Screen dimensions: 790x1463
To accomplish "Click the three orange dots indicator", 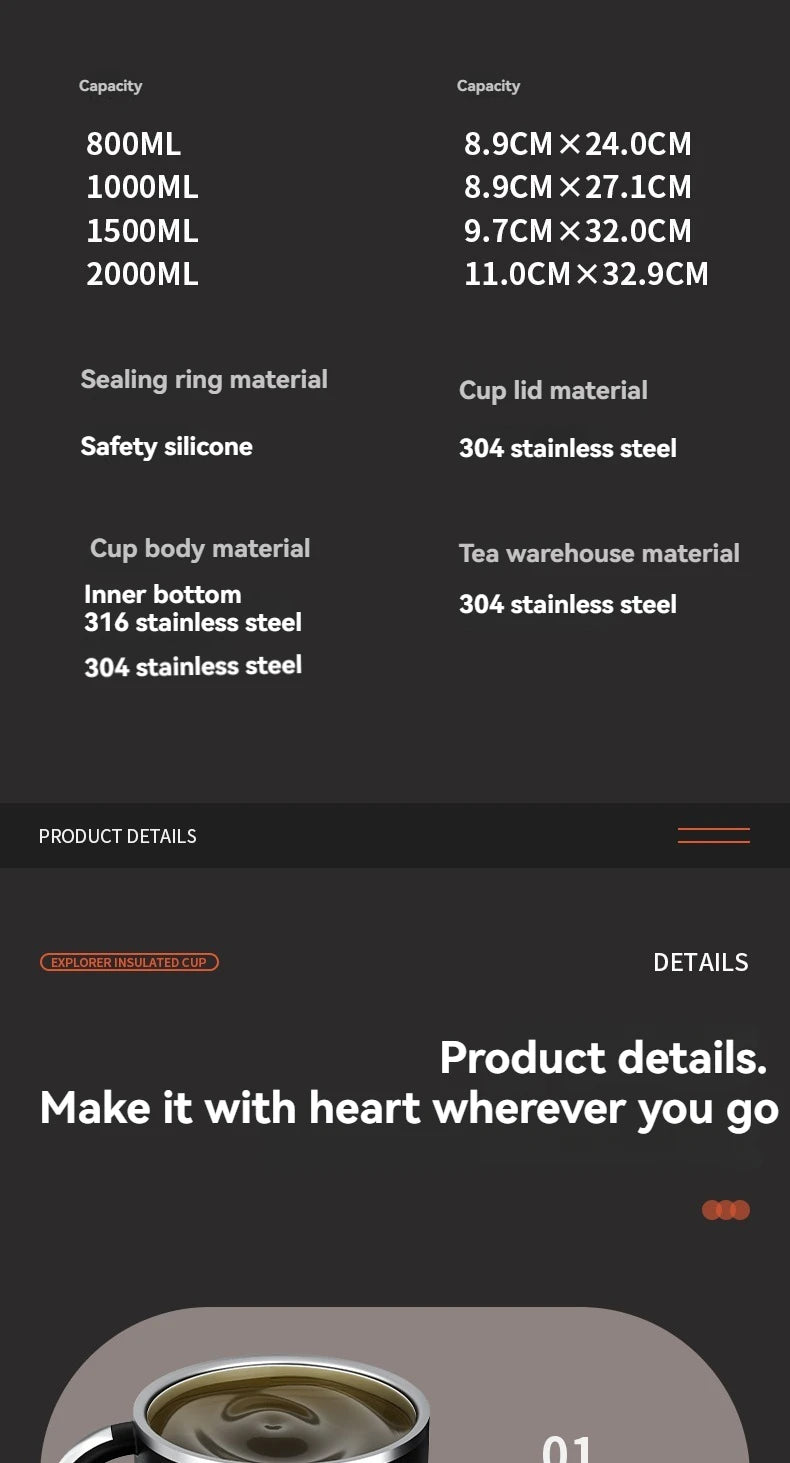I will 725,1210.
